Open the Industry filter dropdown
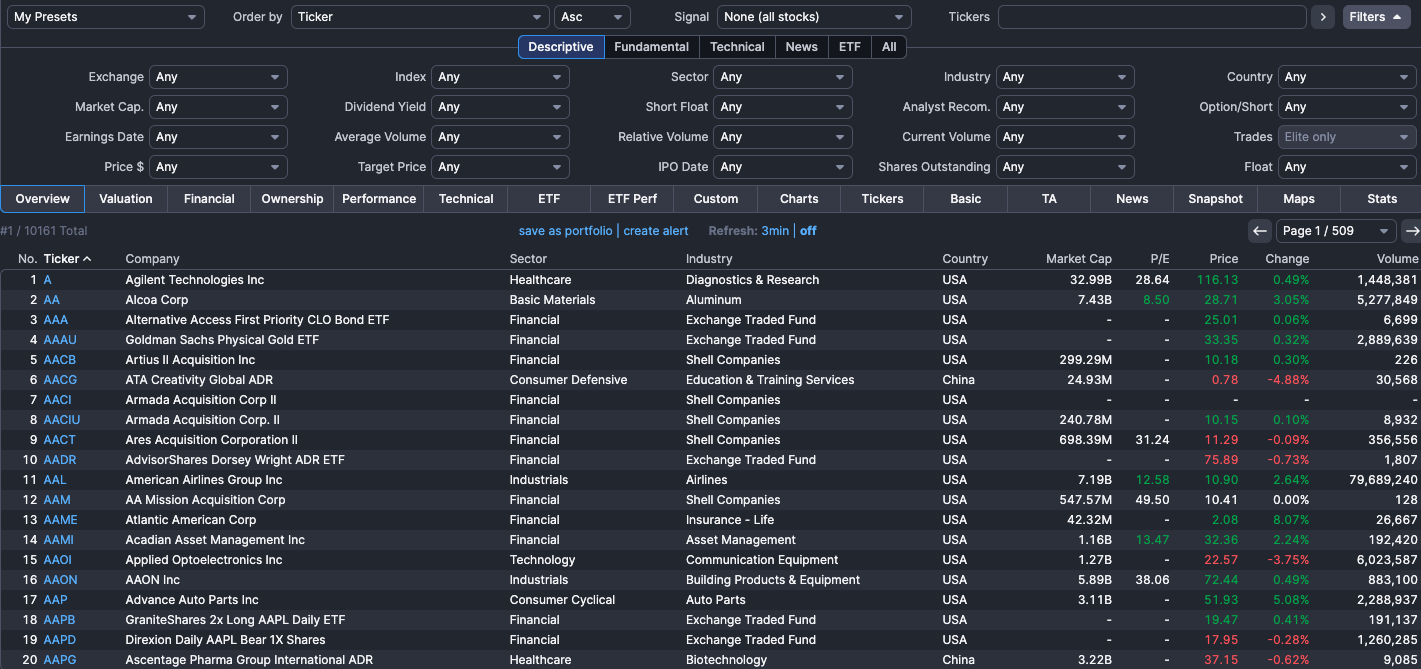The image size is (1421, 669). click(x=1065, y=77)
